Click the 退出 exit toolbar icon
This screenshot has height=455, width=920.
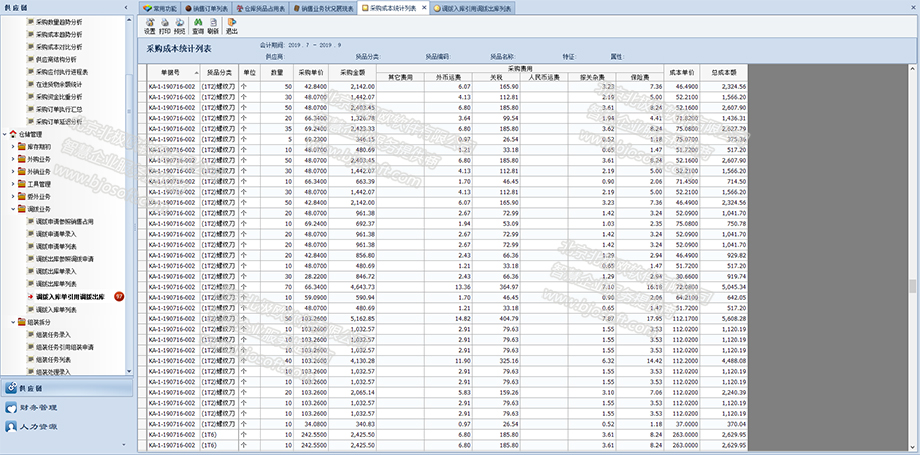pos(232,26)
